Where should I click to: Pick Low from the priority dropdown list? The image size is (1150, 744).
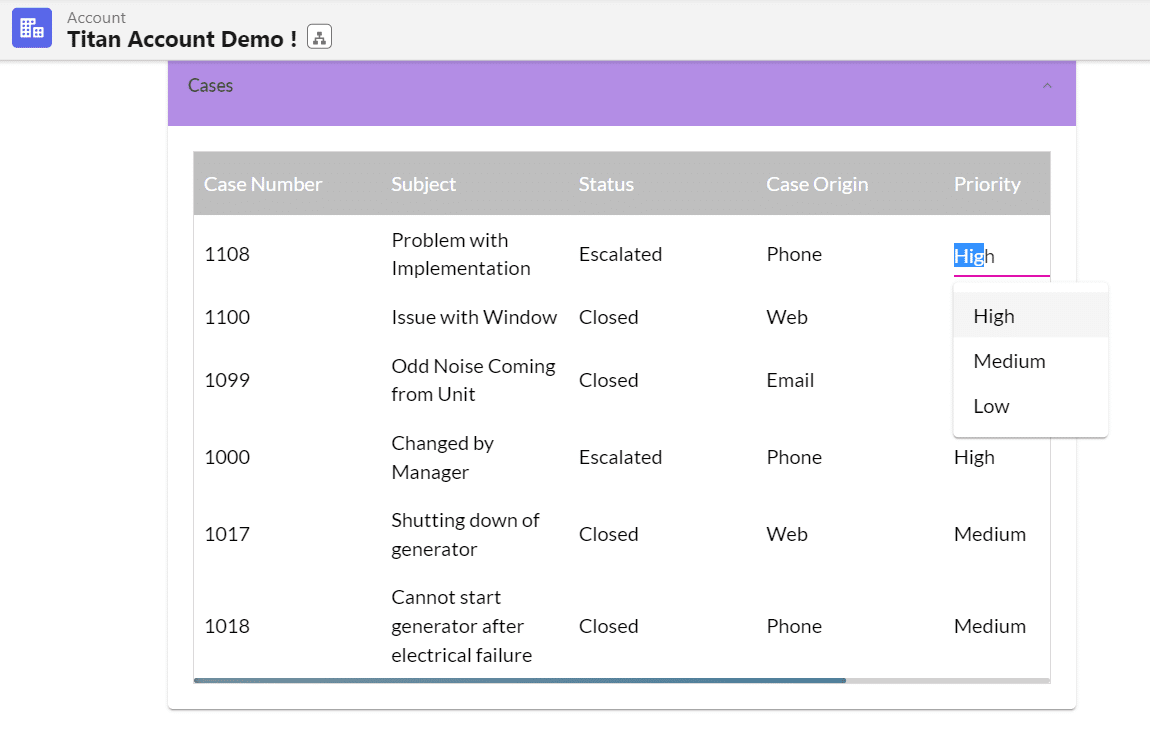tap(991, 406)
